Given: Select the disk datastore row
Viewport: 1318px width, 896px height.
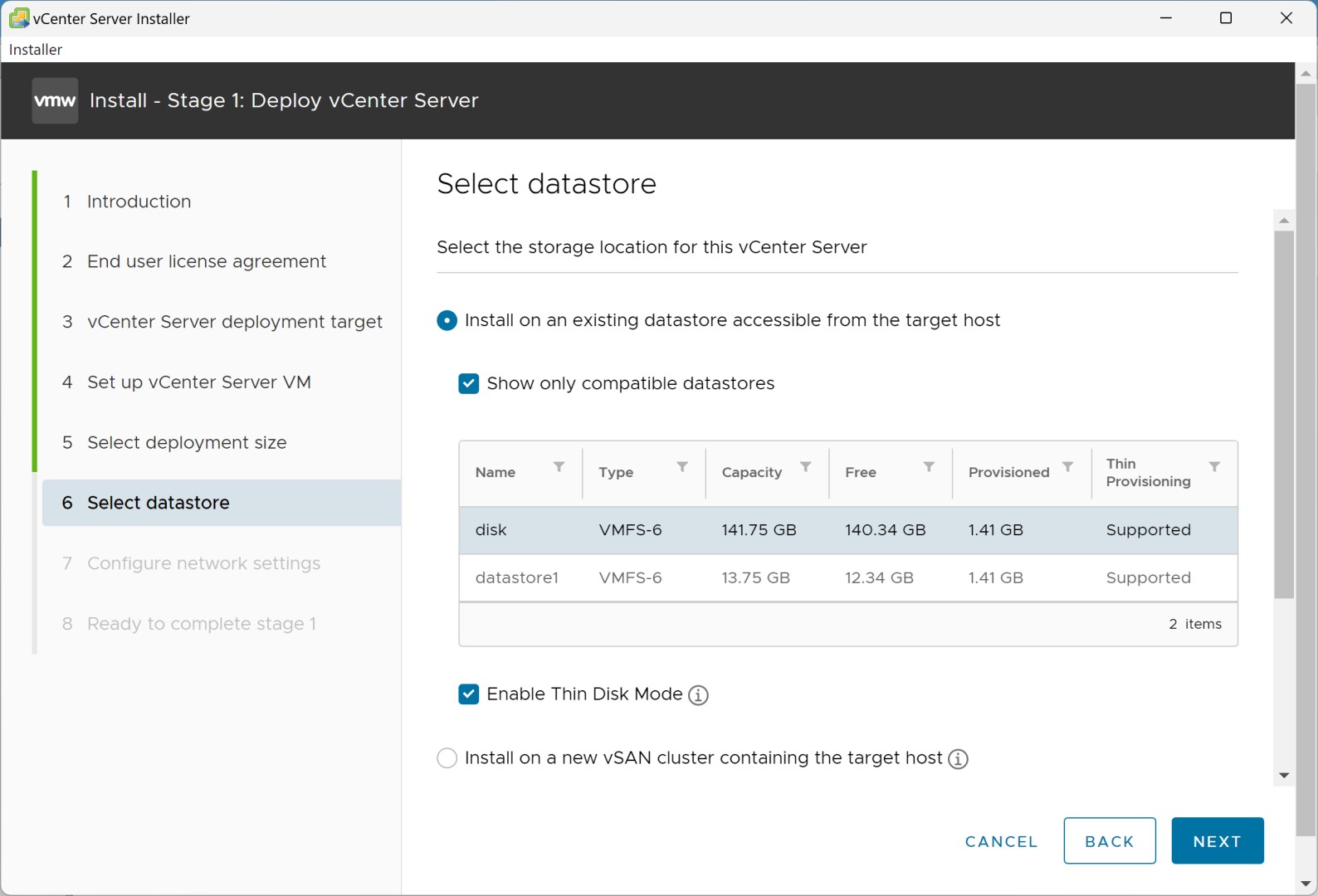Looking at the screenshot, I should pos(848,530).
